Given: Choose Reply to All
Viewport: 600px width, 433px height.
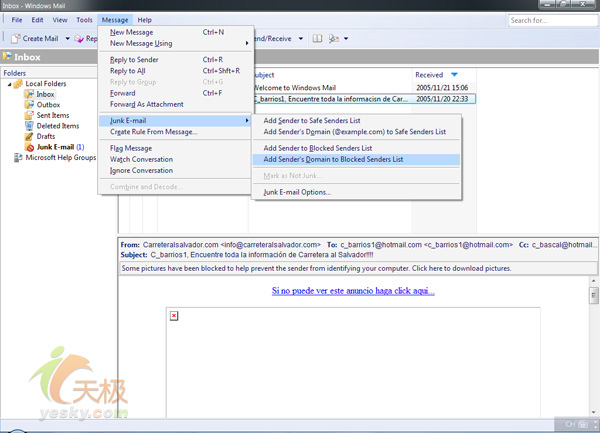Looking at the screenshot, I should tap(176, 71).
